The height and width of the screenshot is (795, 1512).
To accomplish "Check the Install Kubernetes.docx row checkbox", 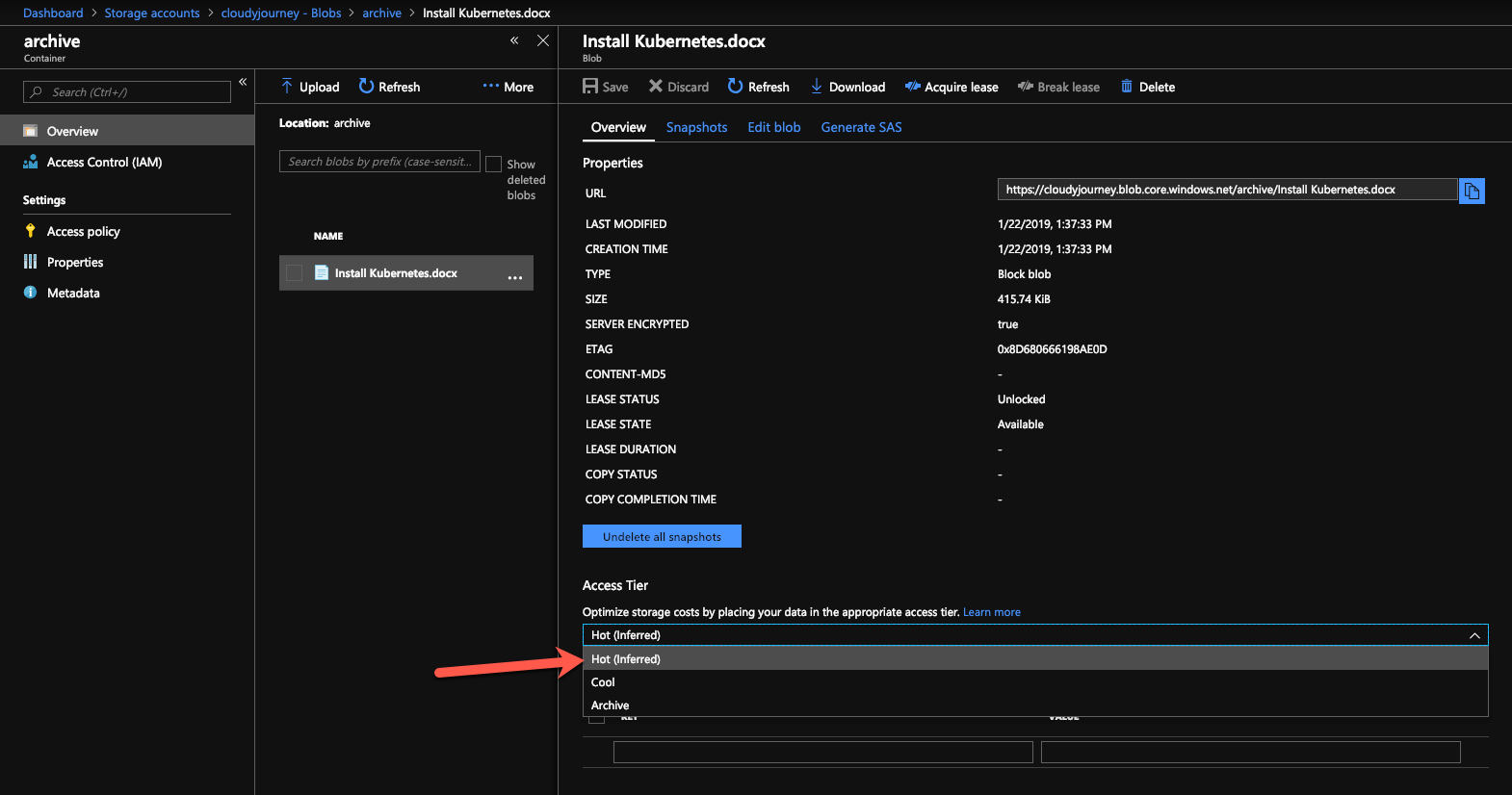I will click(295, 273).
